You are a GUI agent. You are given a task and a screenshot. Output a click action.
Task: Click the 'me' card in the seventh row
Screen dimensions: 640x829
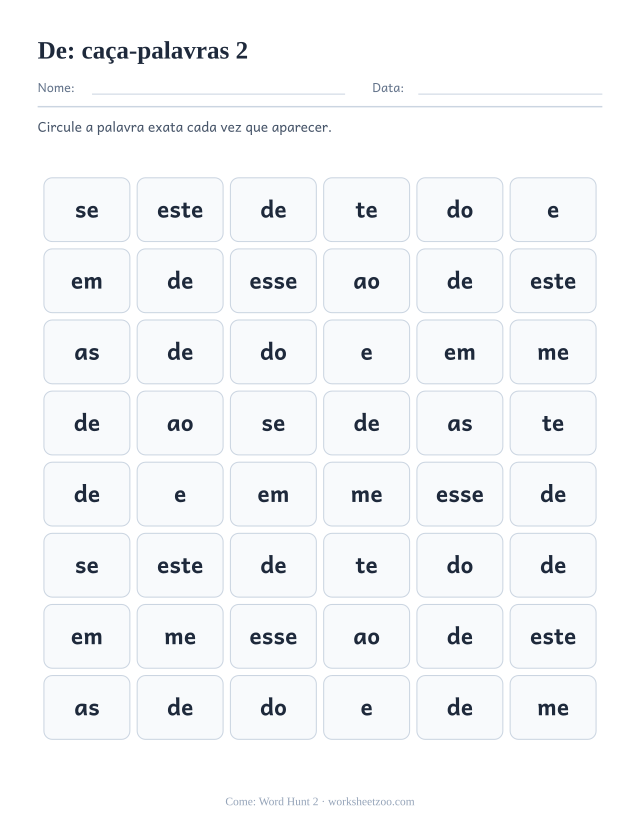[180, 637]
